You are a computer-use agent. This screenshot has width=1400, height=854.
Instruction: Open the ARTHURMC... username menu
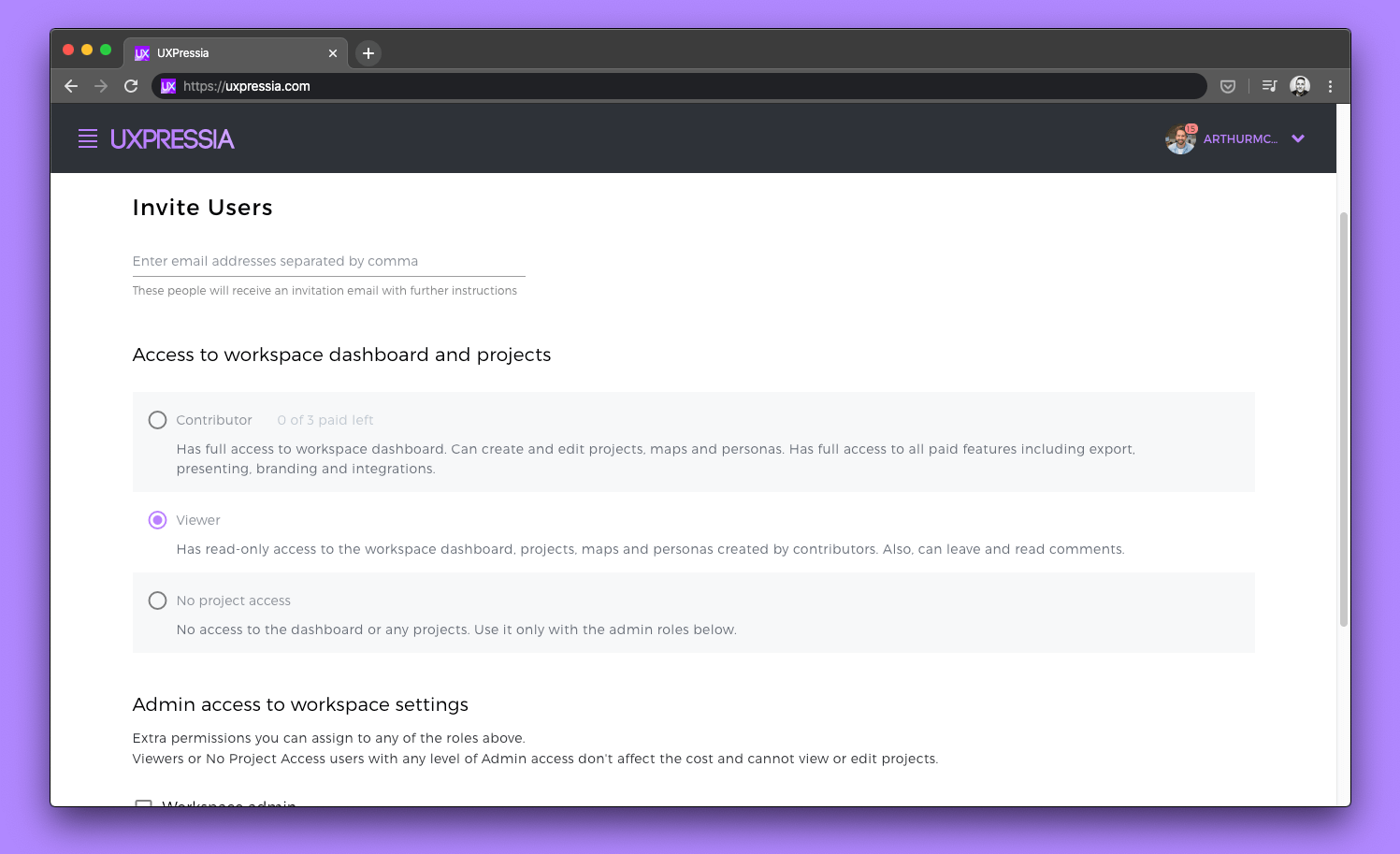1240,139
